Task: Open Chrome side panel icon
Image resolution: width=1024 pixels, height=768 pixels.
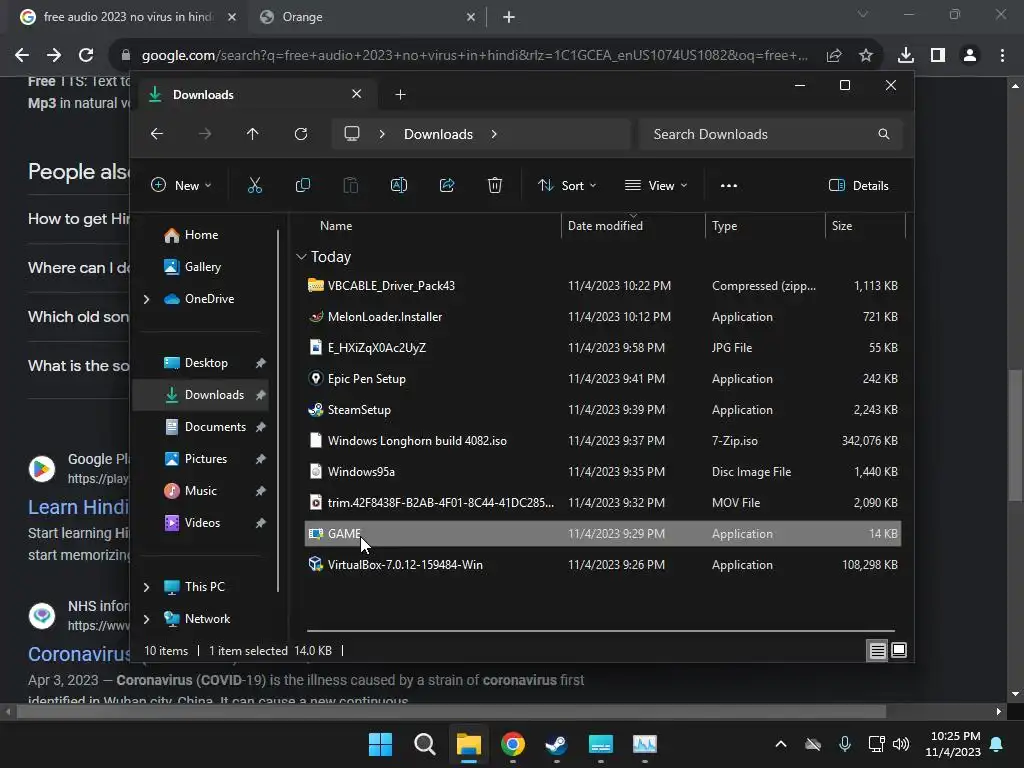Action: (x=938, y=56)
